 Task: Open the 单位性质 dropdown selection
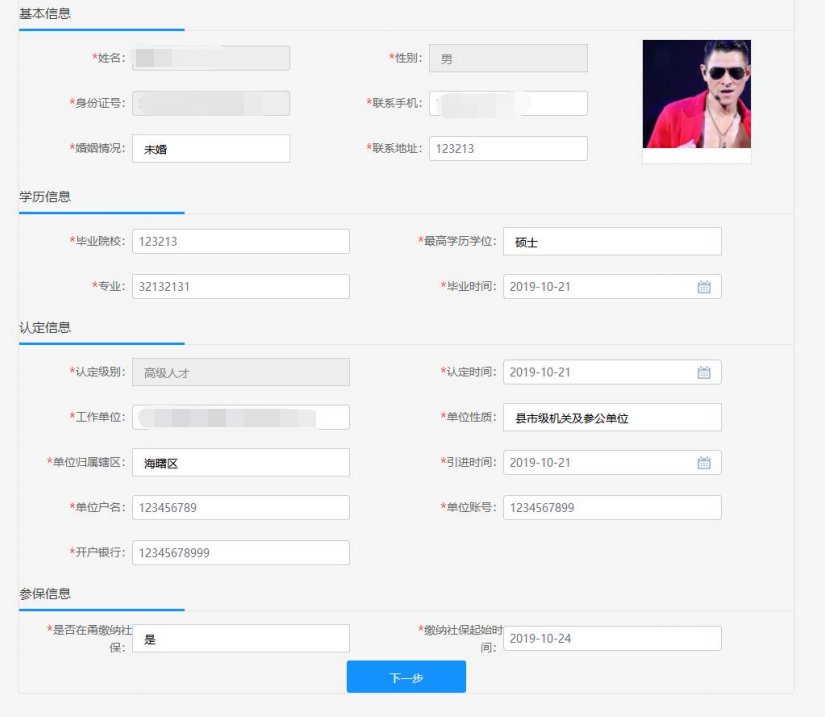click(x=611, y=418)
